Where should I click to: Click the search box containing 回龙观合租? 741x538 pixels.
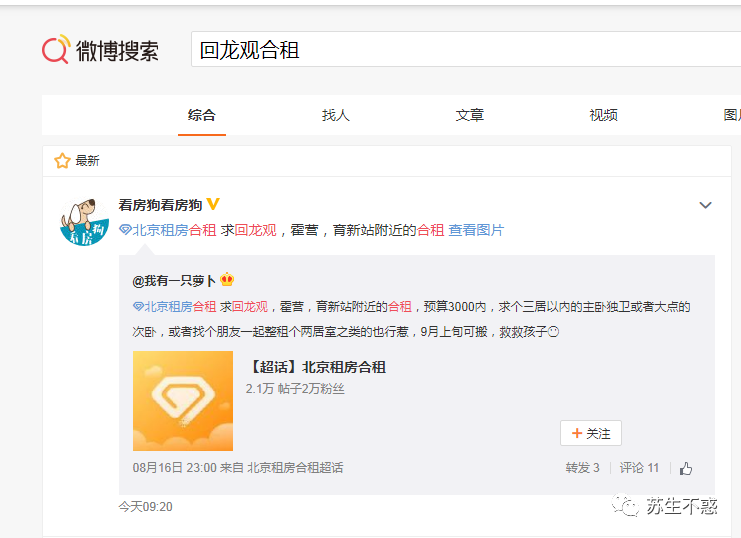pyautogui.click(x=466, y=50)
